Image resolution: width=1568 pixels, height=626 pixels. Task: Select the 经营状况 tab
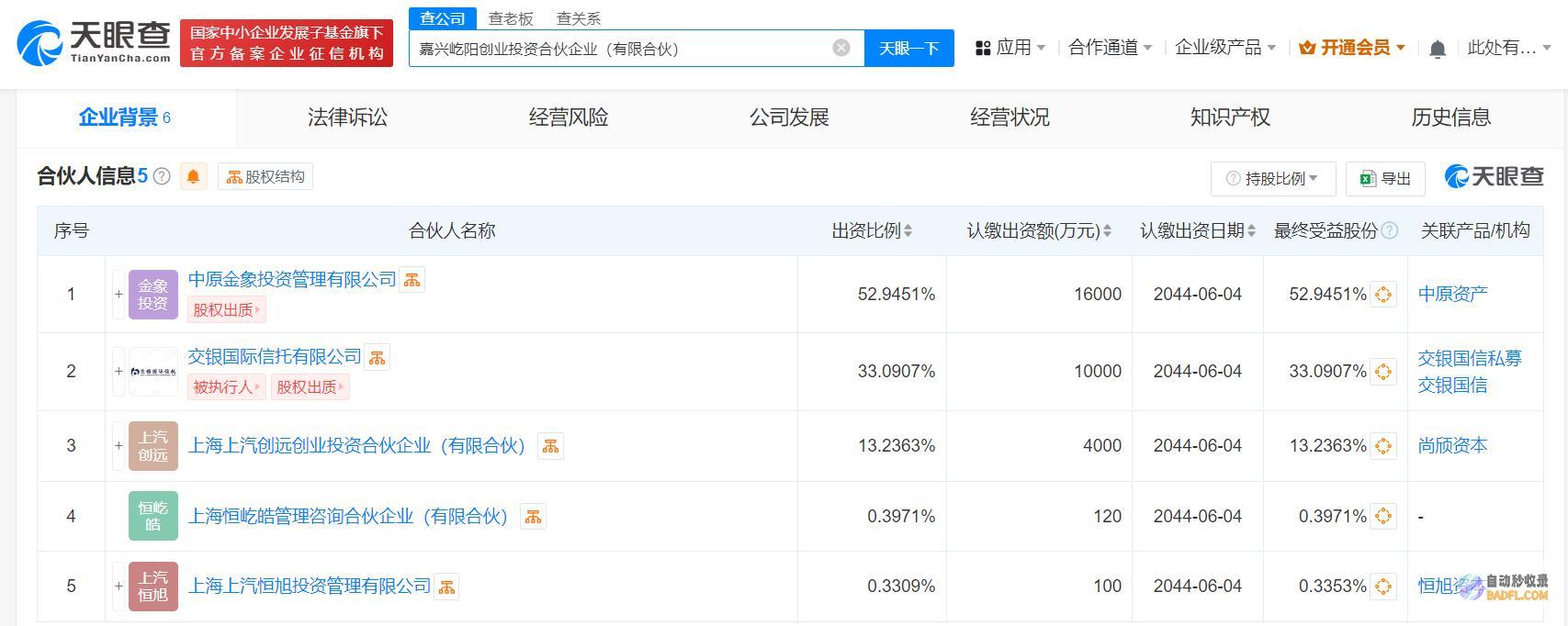pos(1010,117)
